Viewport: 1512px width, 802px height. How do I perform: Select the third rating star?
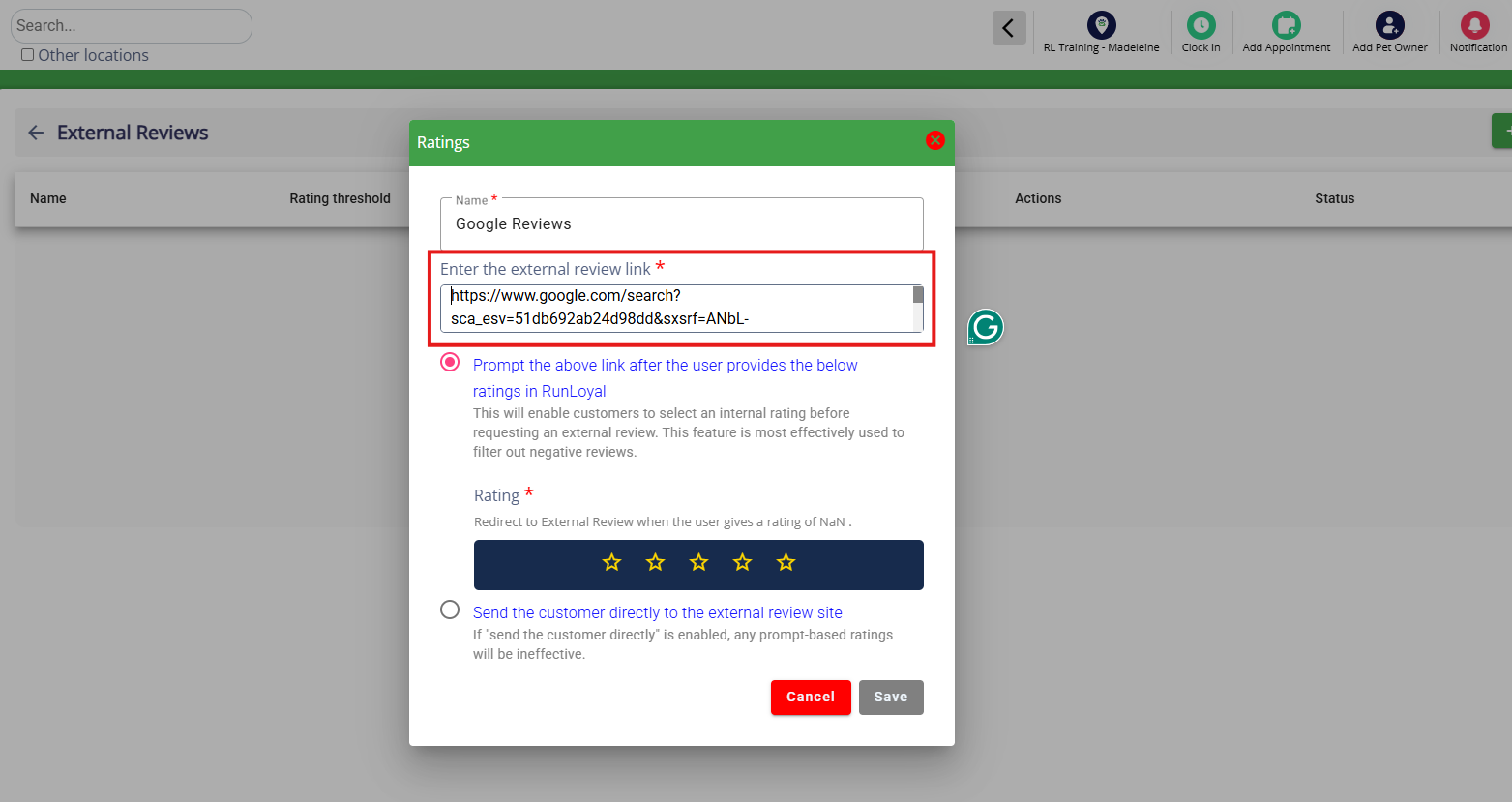(x=699, y=562)
